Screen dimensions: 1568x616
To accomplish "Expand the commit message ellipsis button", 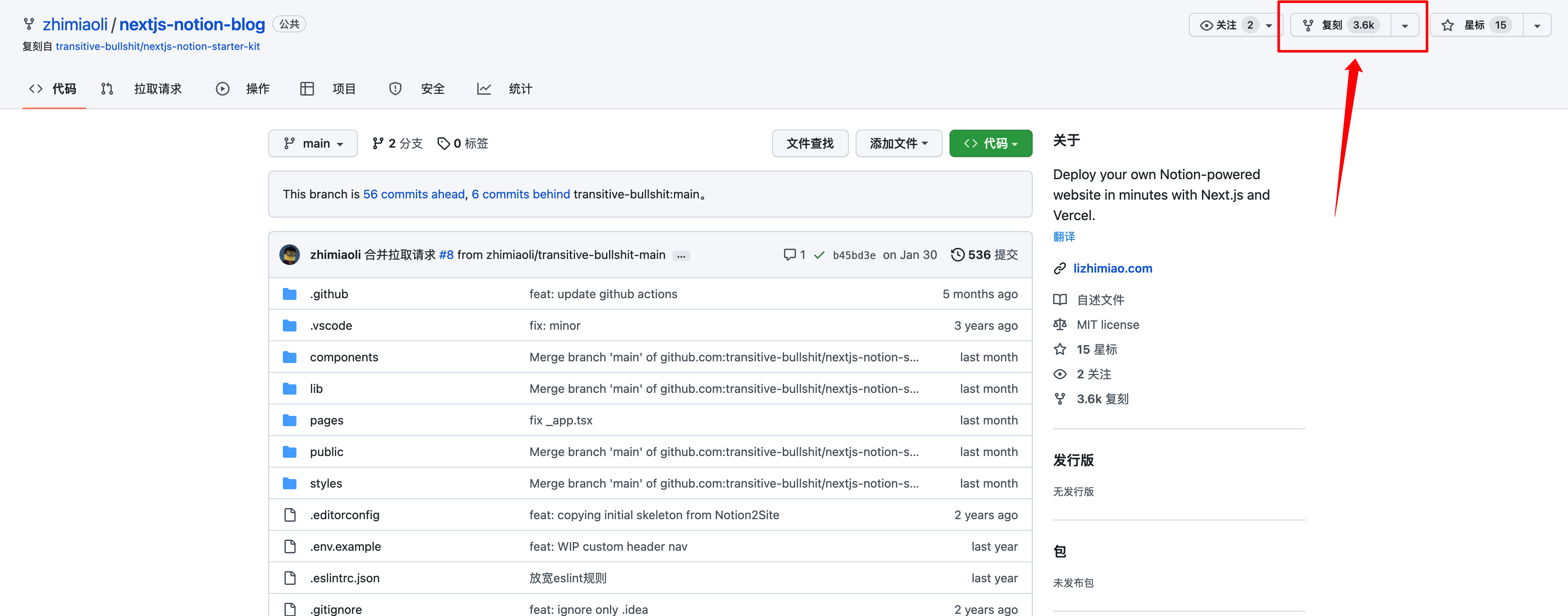I will 681,256.
